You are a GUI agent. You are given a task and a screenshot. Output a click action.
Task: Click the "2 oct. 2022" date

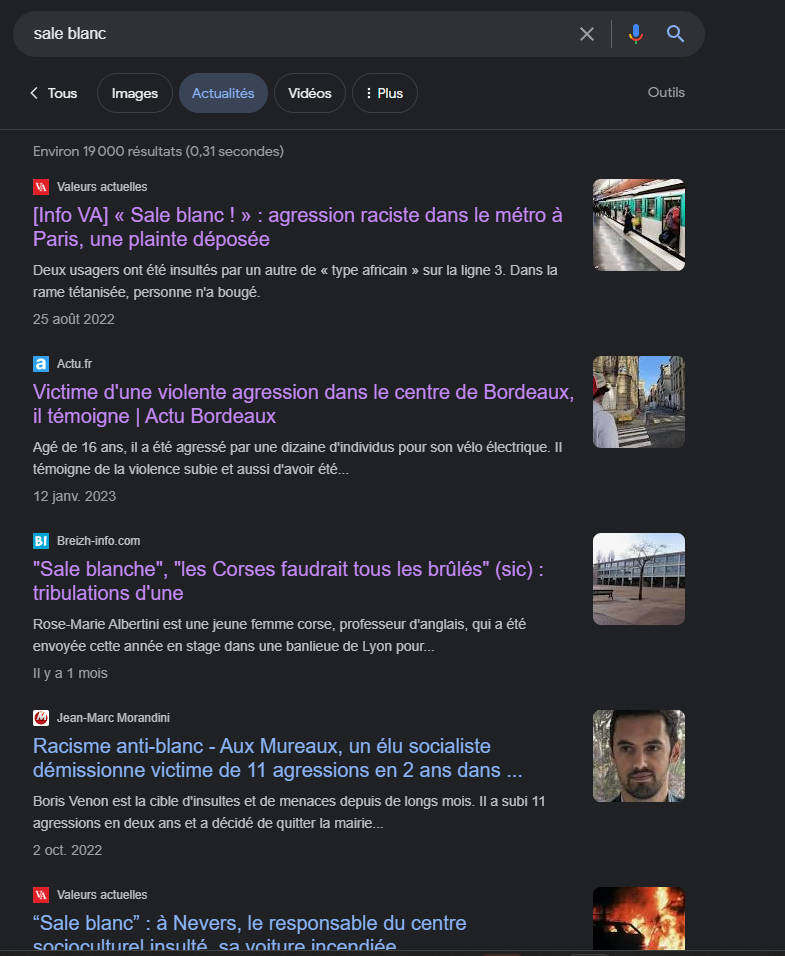[67, 850]
